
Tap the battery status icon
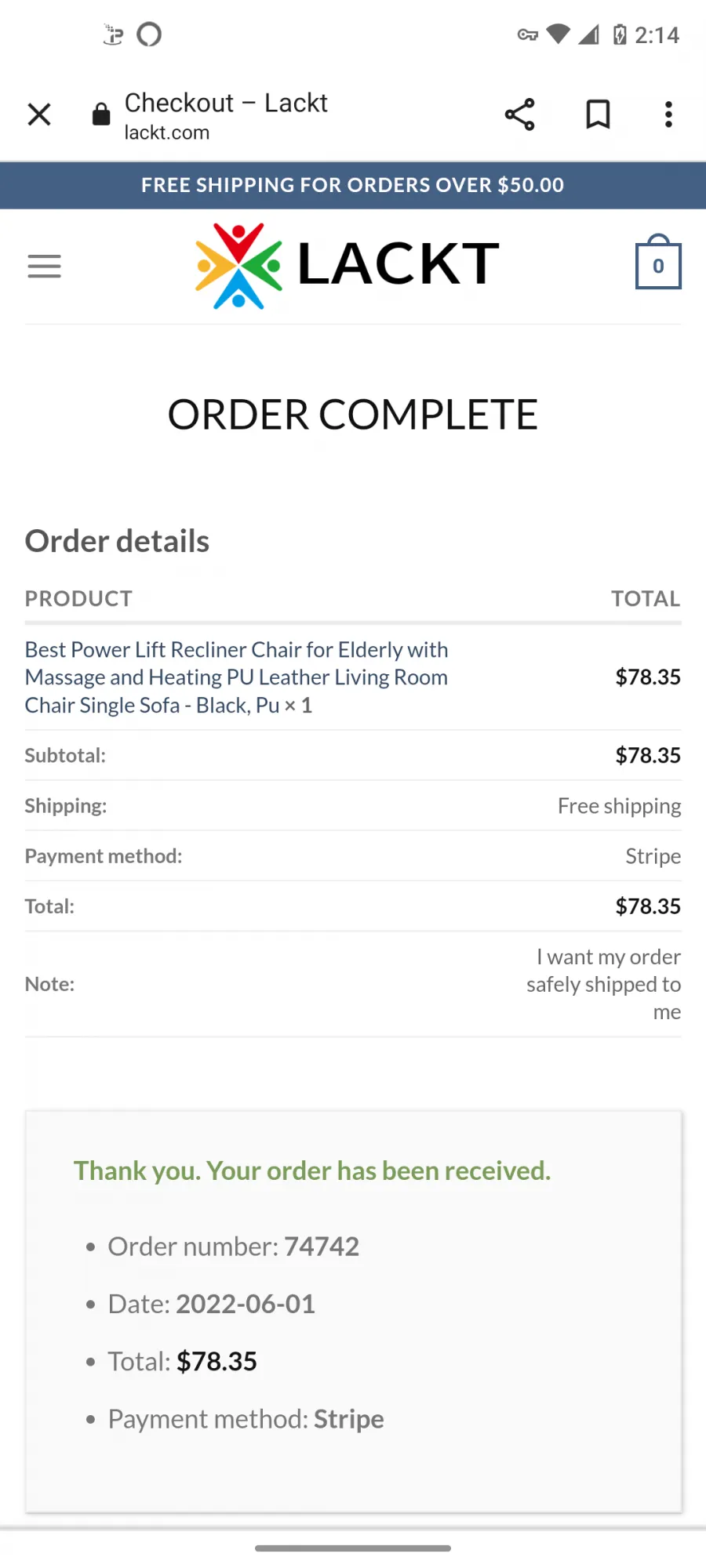[620, 34]
